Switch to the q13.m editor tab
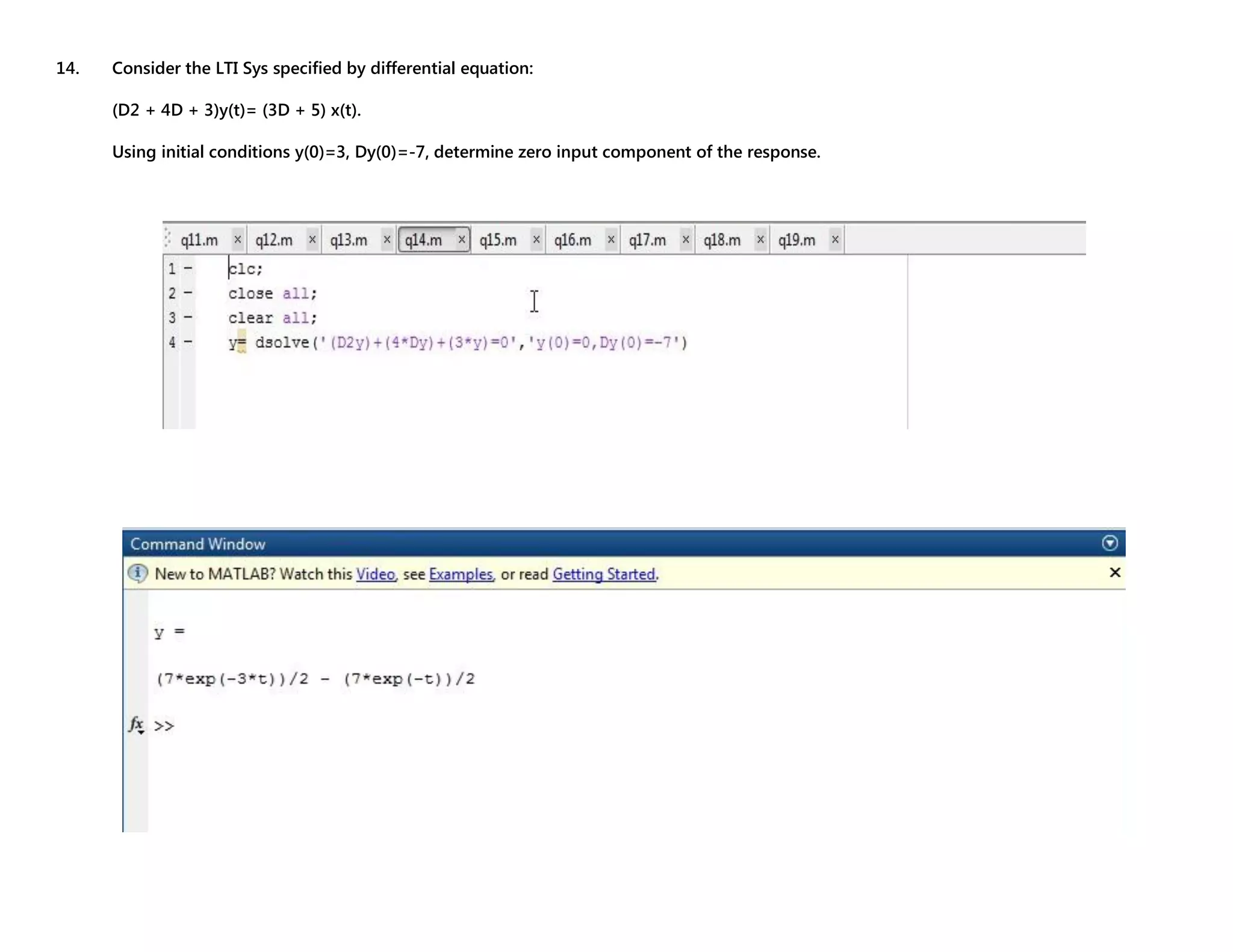Image resolution: width=1233 pixels, height=952 pixels. tap(349, 240)
